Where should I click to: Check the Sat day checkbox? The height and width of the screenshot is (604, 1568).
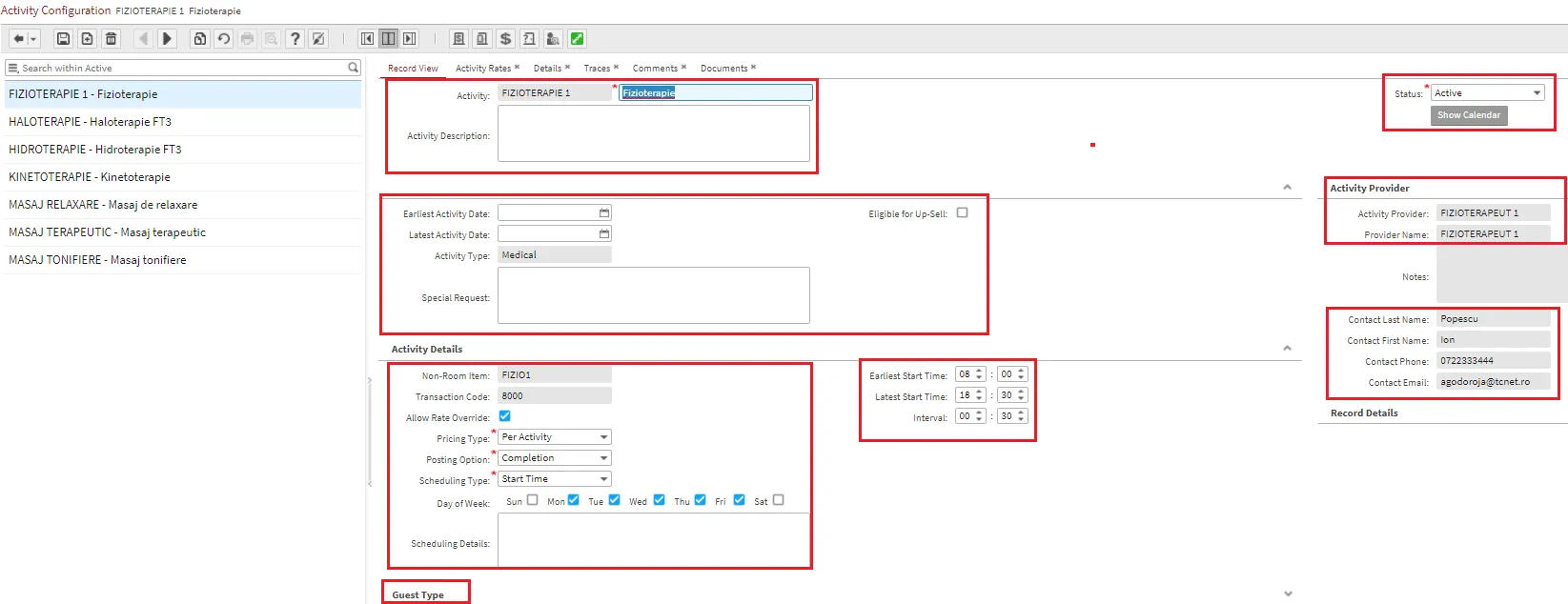pyautogui.click(x=778, y=500)
